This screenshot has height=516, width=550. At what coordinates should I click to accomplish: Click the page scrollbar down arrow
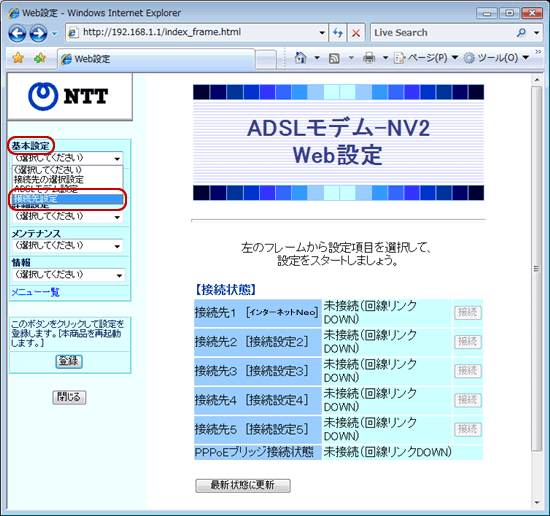(x=537, y=503)
